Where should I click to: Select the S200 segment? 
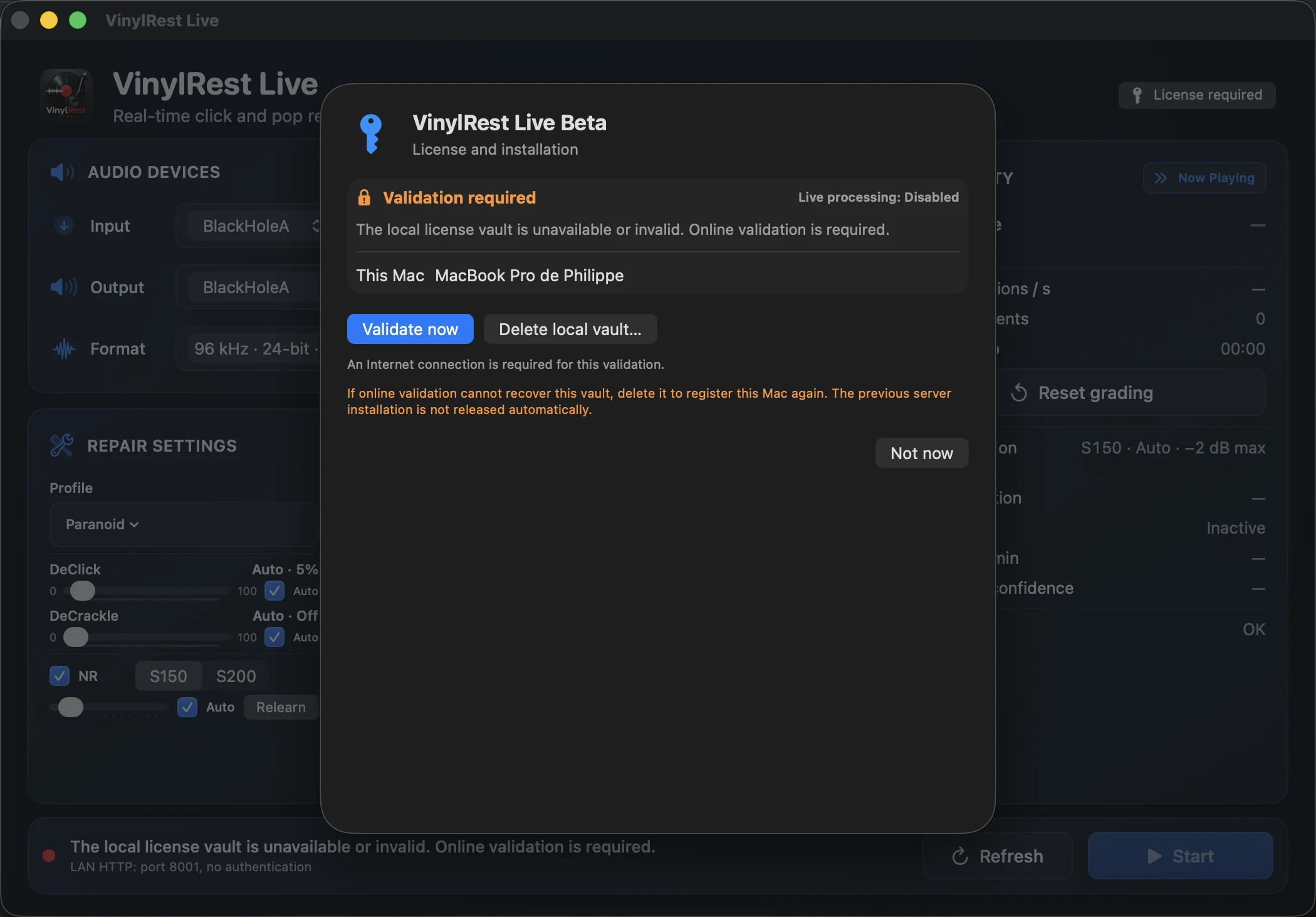click(236, 676)
